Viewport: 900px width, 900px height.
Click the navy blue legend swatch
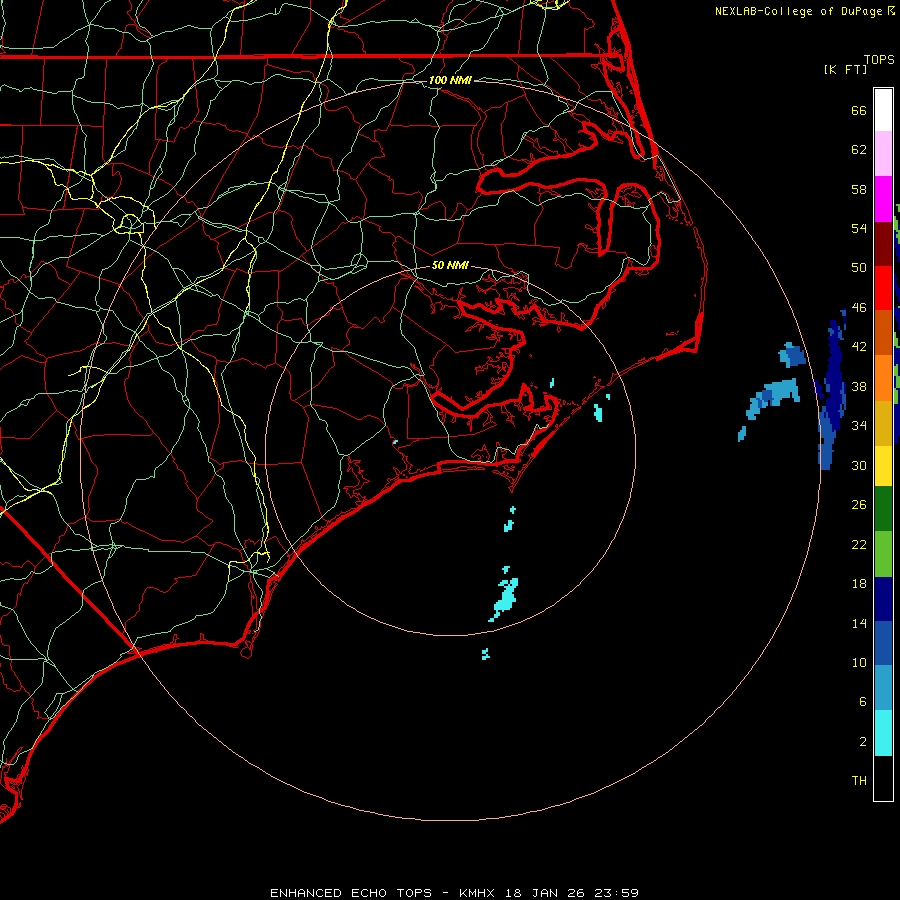[x=883, y=599]
